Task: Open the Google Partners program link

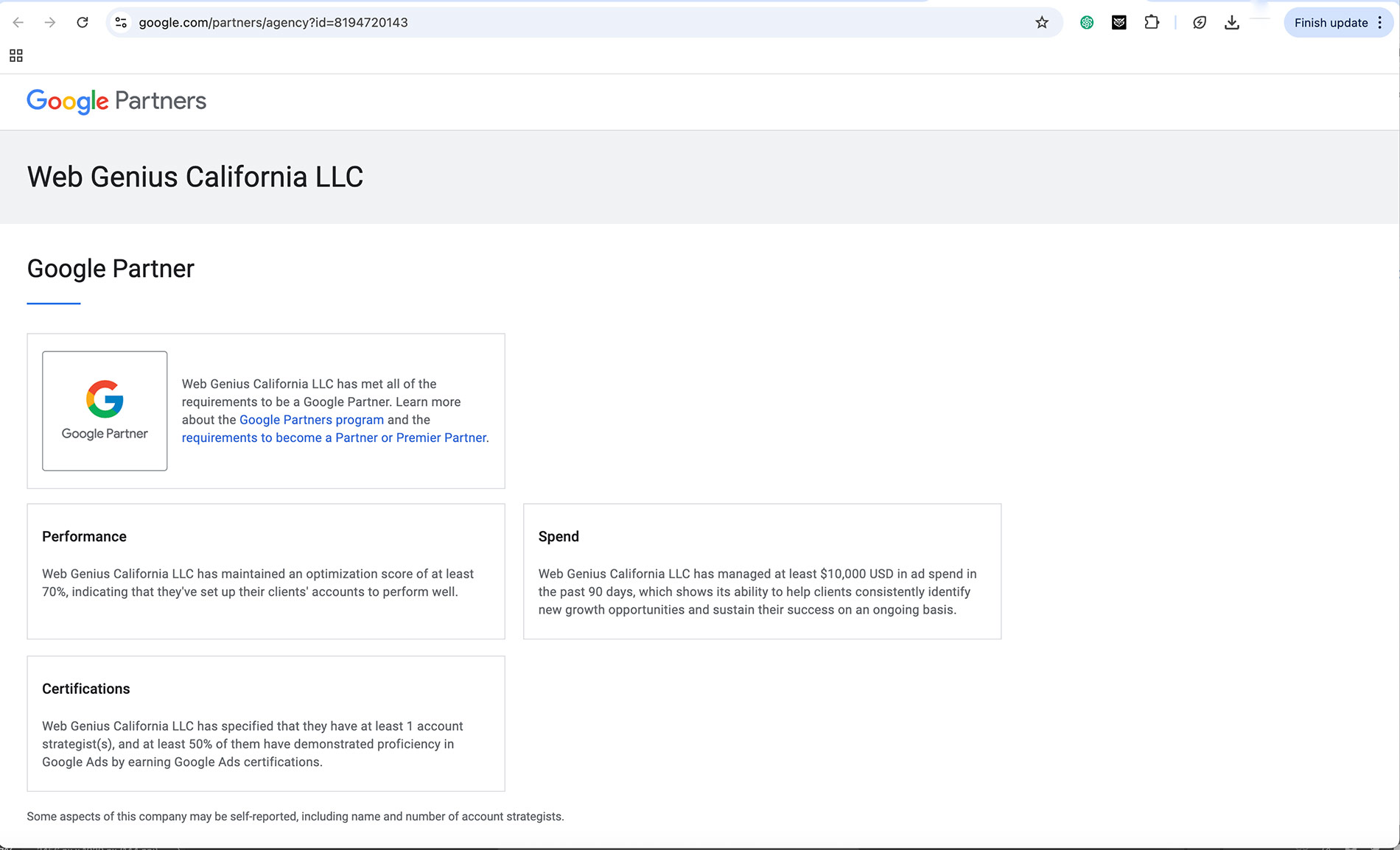Action: (x=312, y=420)
